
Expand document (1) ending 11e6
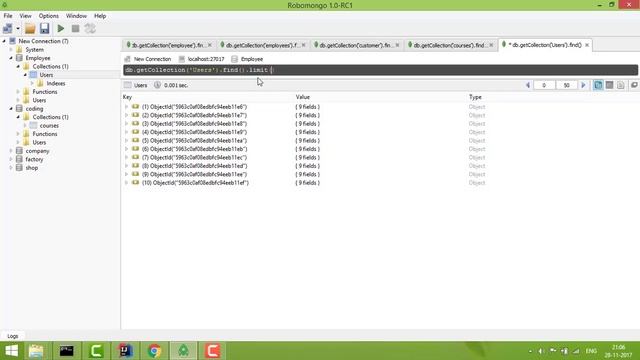(x=127, y=107)
